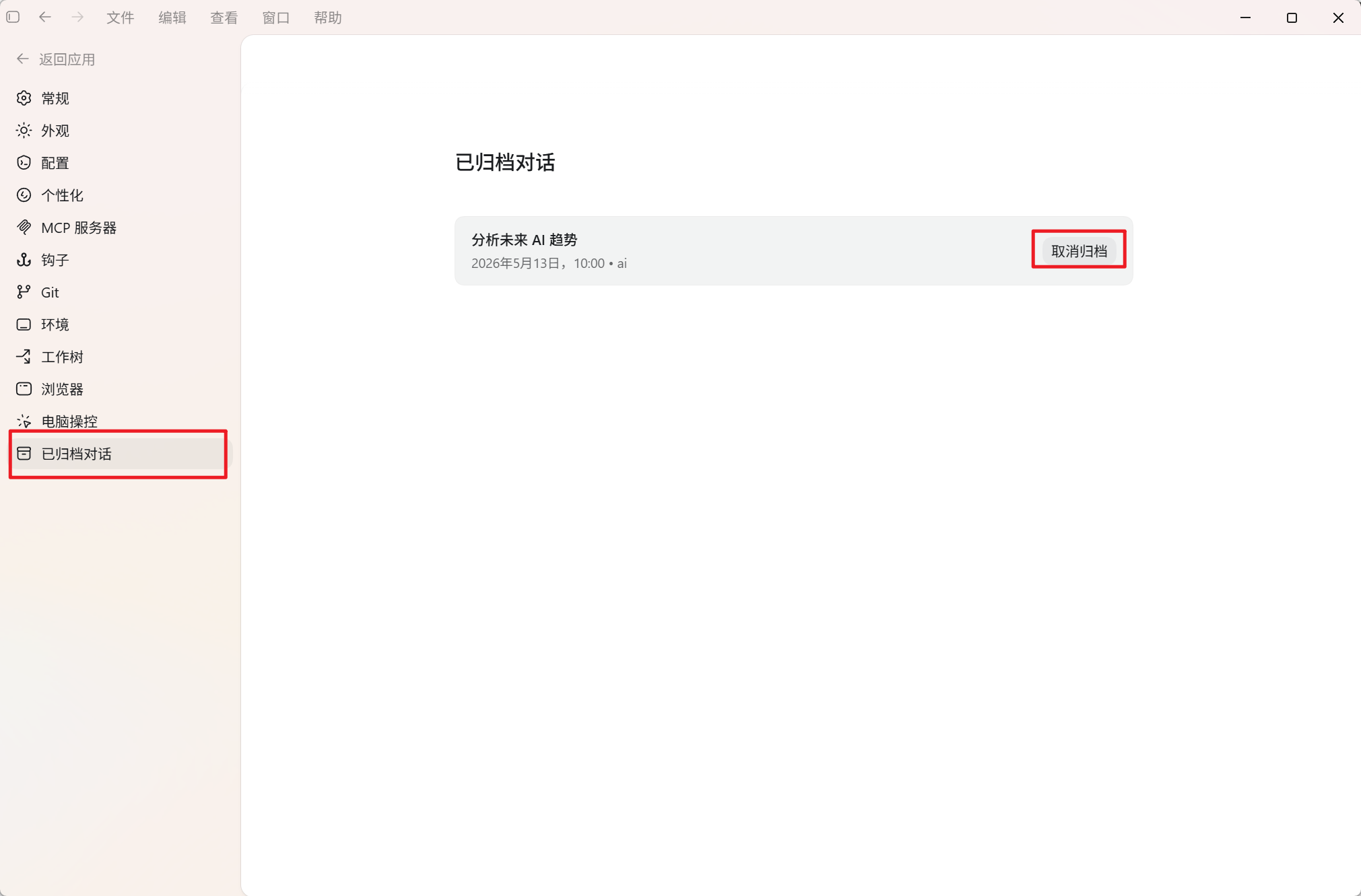This screenshot has height=896, width=1361.
Task: Click the 电脑操控 cursor icon
Action: [24, 421]
